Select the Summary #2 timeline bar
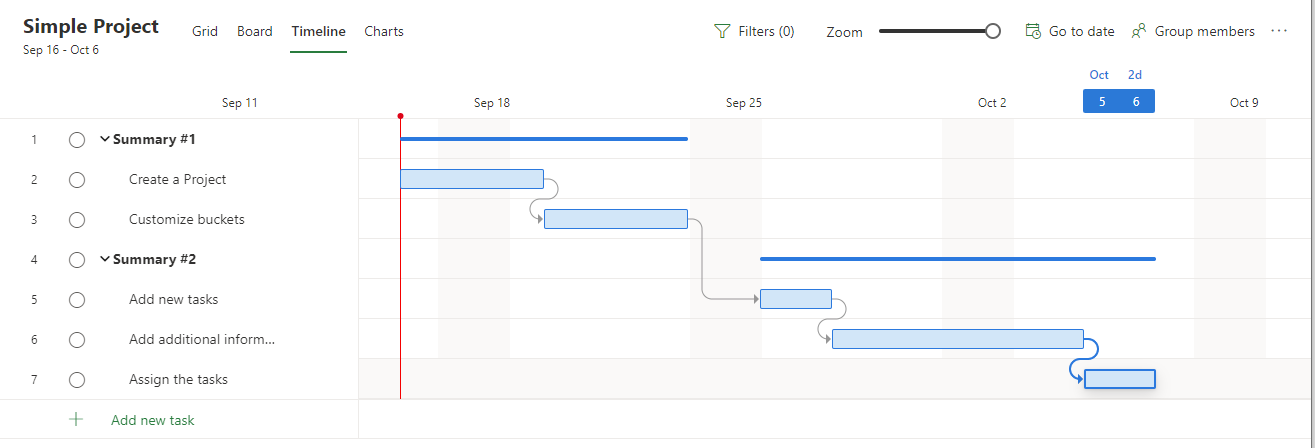The image size is (1315, 448). click(x=957, y=259)
